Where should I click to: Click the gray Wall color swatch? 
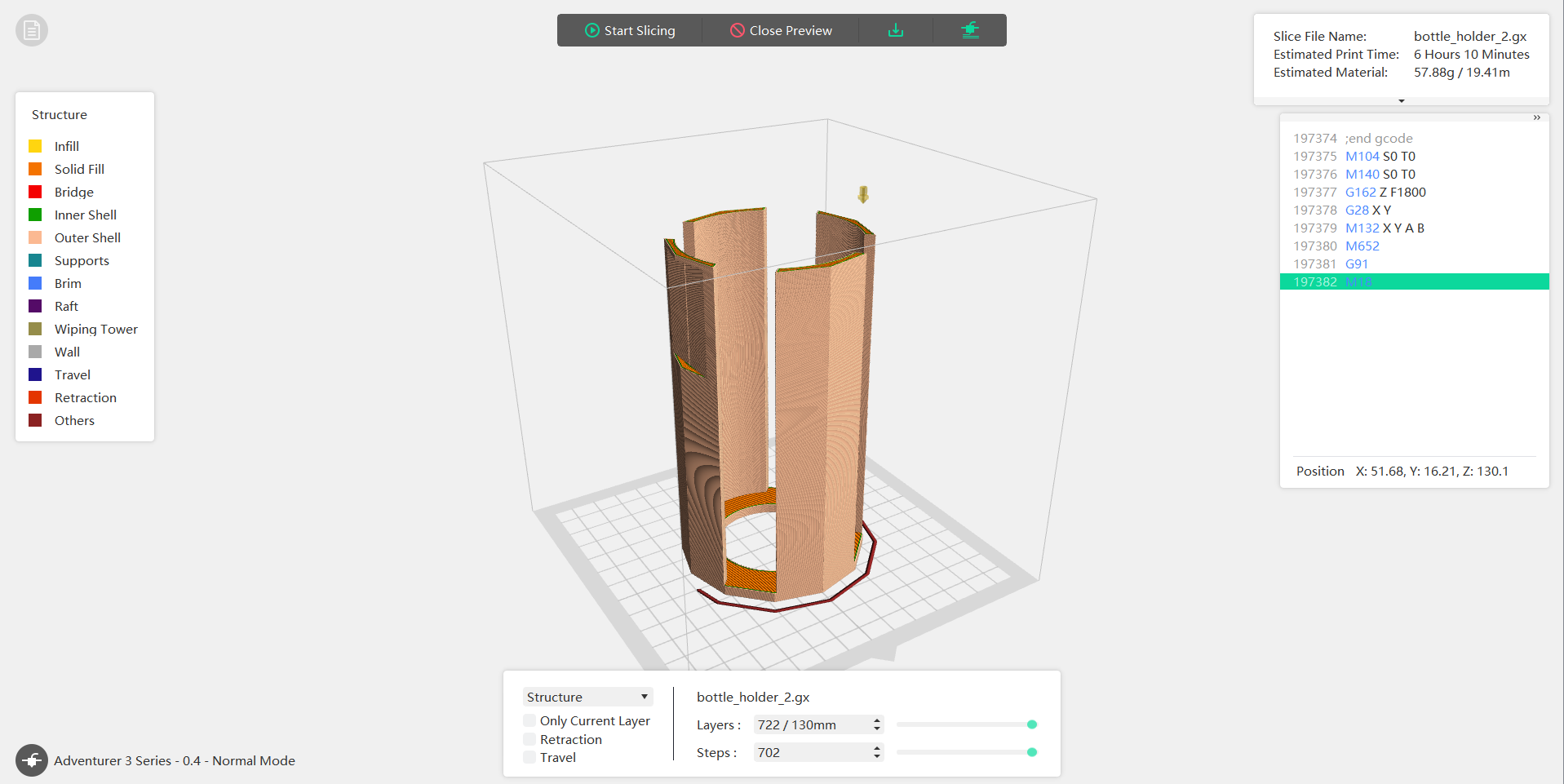pyautogui.click(x=35, y=352)
